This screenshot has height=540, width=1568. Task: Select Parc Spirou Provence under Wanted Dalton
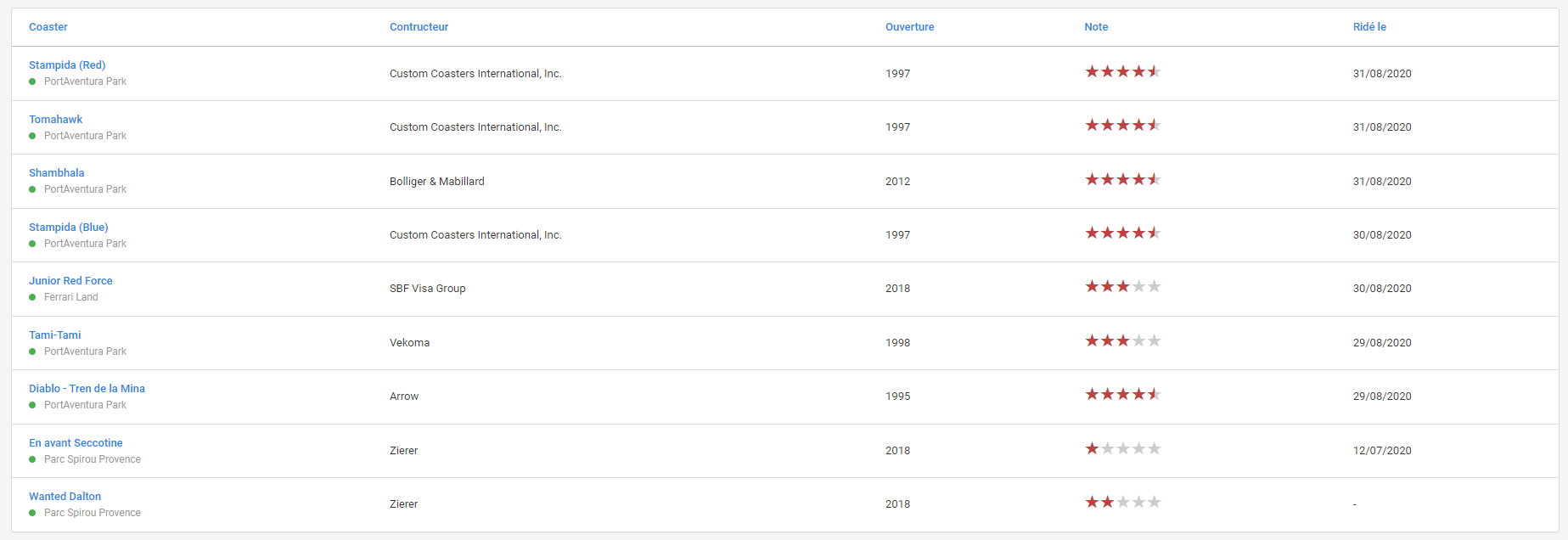click(93, 513)
